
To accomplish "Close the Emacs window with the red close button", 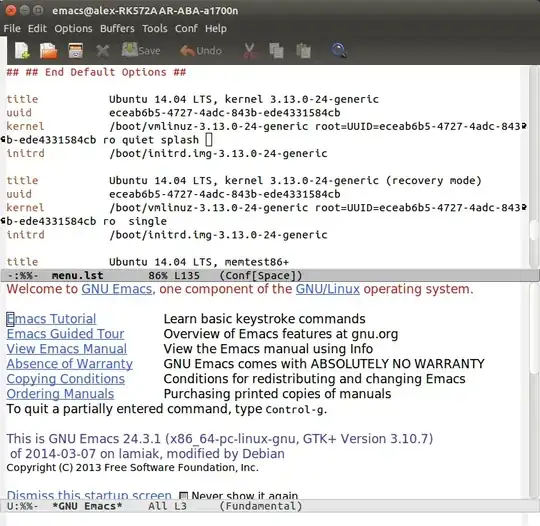I will pyautogui.click(x=11, y=11).
